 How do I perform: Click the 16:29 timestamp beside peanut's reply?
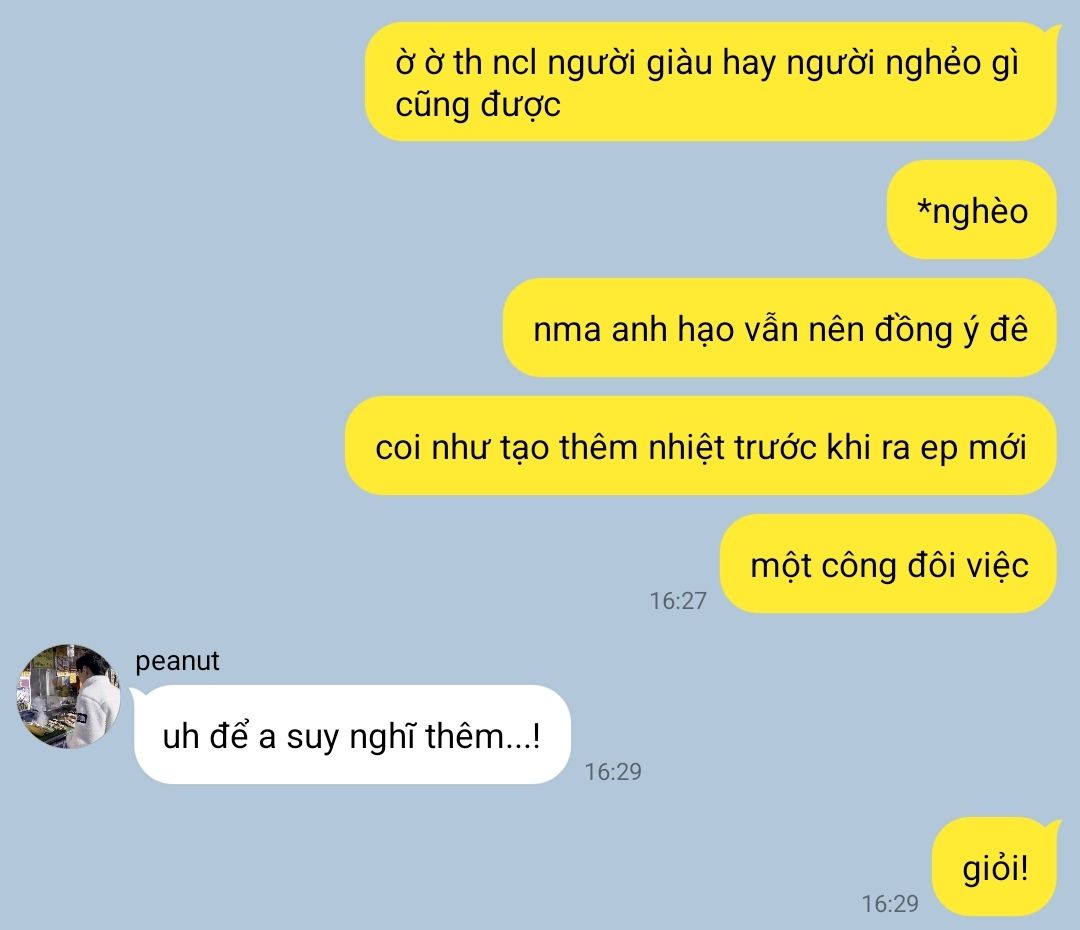[x=613, y=772]
